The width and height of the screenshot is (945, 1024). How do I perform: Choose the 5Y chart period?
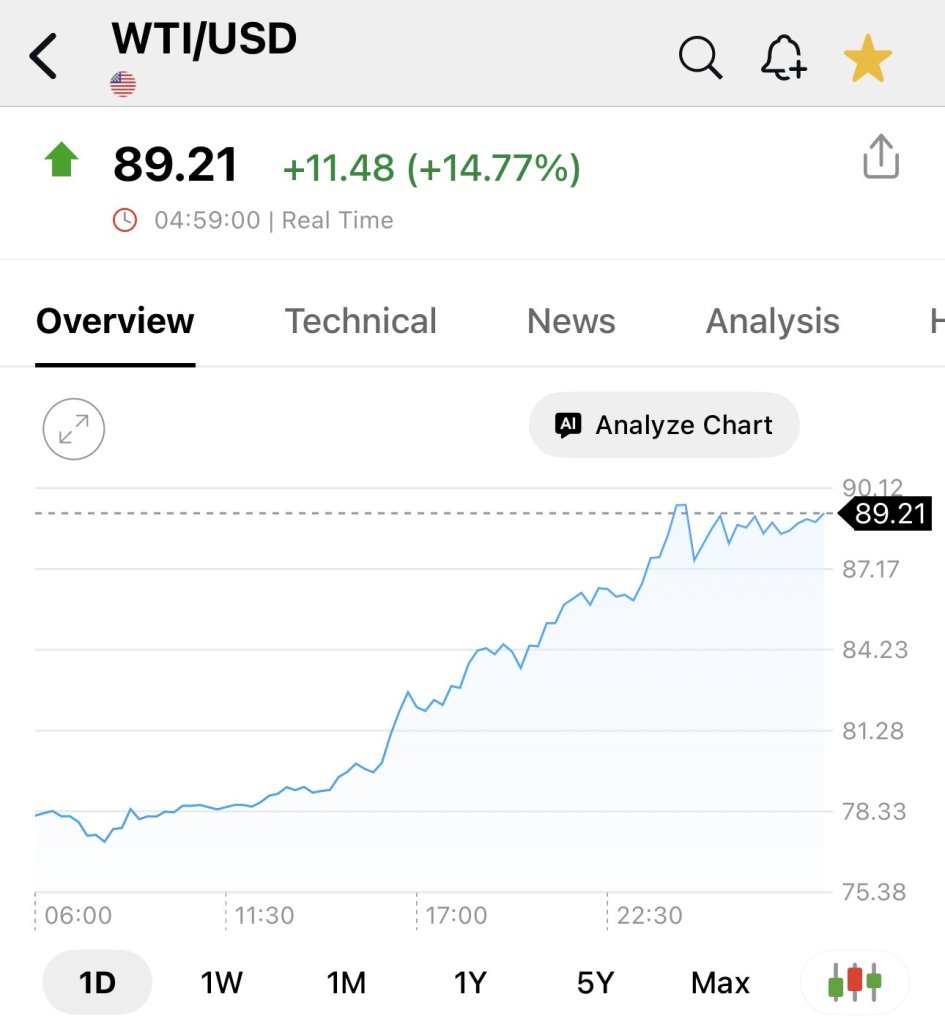point(595,983)
